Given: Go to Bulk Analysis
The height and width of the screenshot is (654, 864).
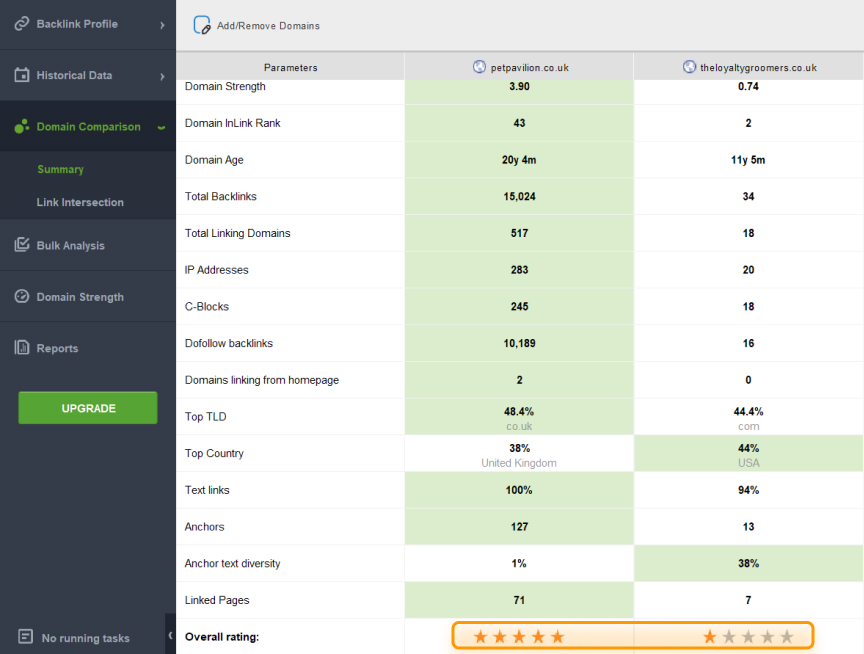Looking at the screenshot, I should pyautogui.click(x=88, y=245).
